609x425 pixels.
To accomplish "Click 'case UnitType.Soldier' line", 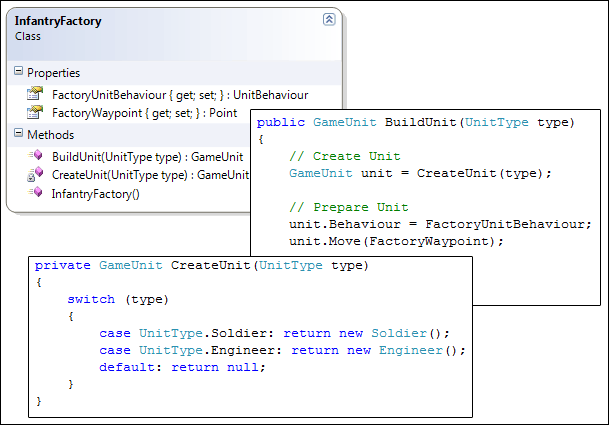I will tap(274, 333).
